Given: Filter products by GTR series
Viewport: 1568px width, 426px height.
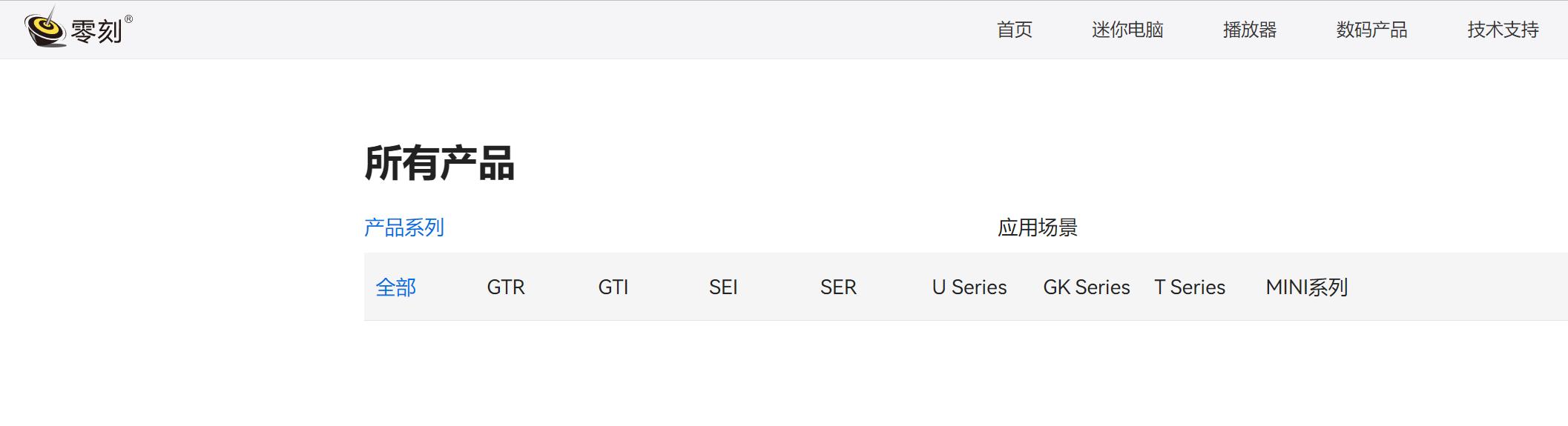Looking at the screenshot, I should pyautogui.click(x=506, y=287).
